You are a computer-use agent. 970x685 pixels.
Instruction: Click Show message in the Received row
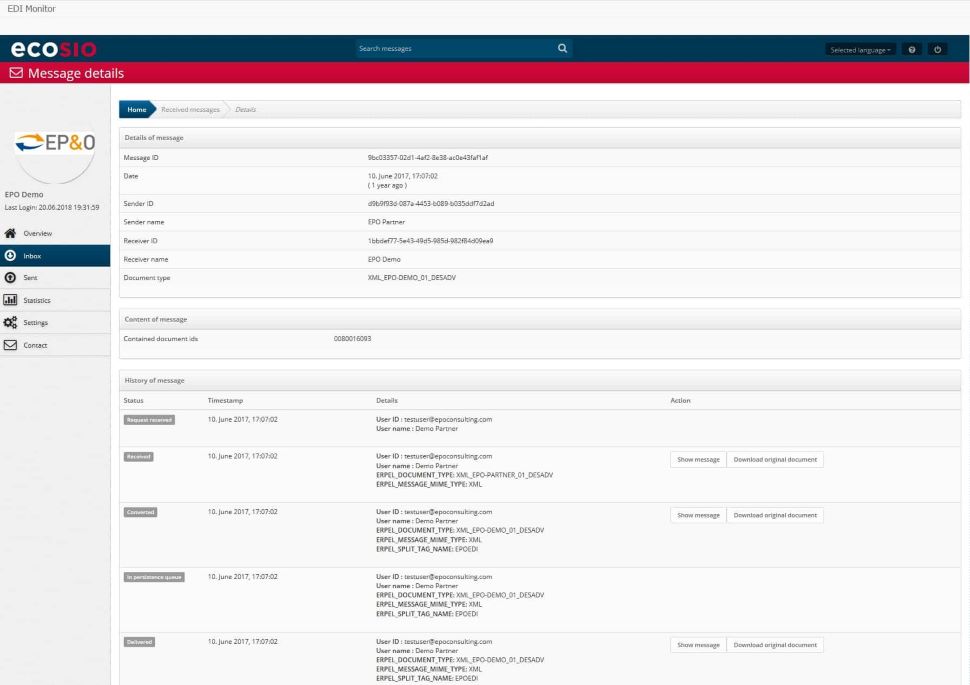(x=698, y=460)
